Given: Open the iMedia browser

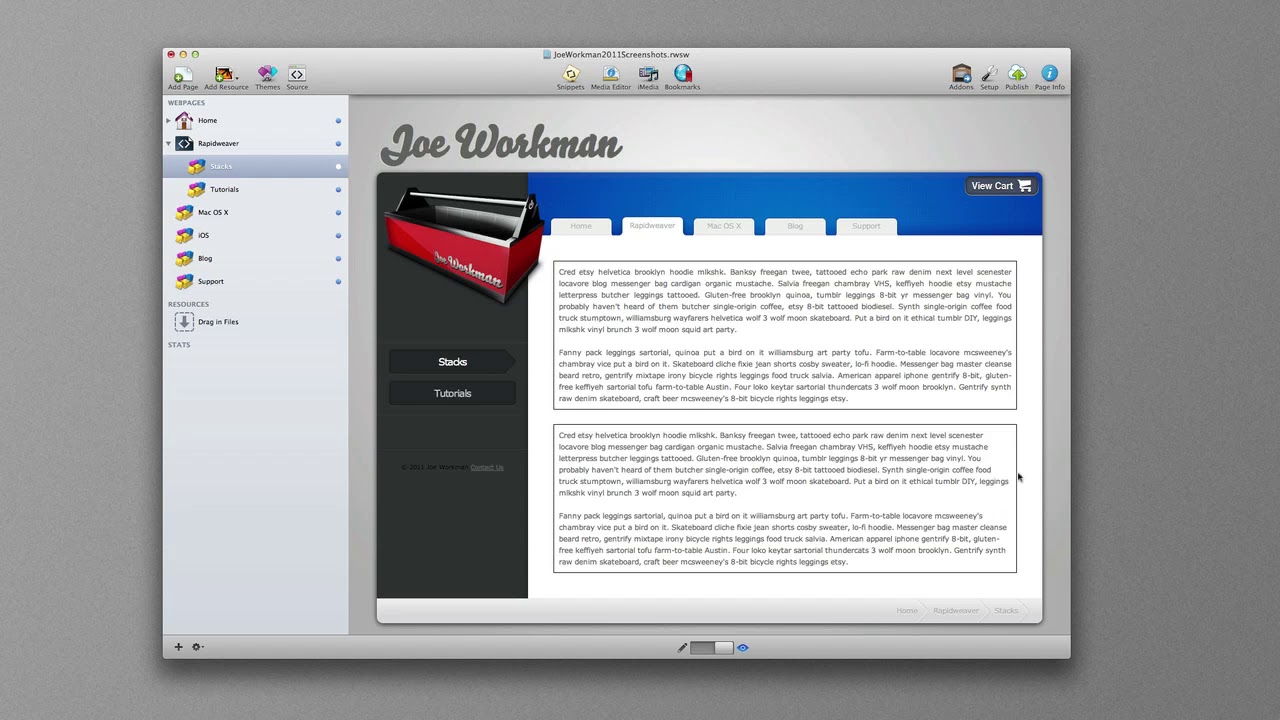Looking at the screenshot, I should [x=648, y=78].
